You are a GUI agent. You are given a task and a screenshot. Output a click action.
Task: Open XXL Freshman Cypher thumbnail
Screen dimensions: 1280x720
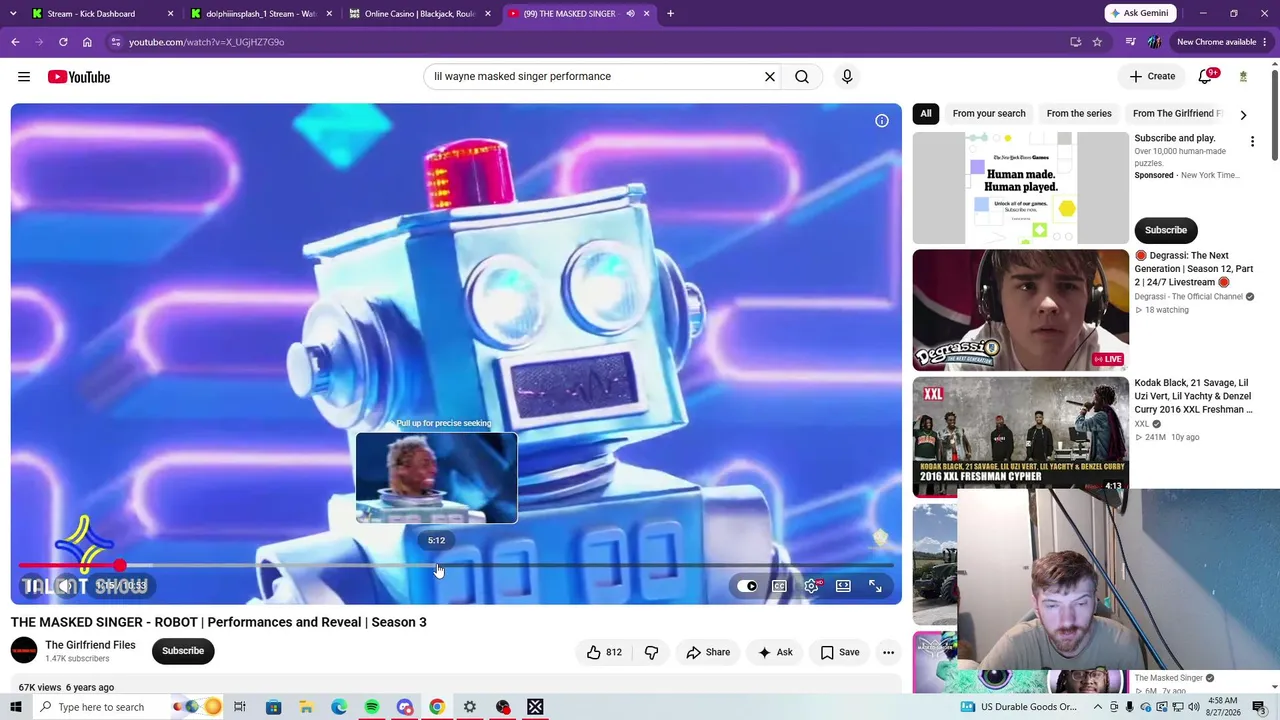(1020, 436)
